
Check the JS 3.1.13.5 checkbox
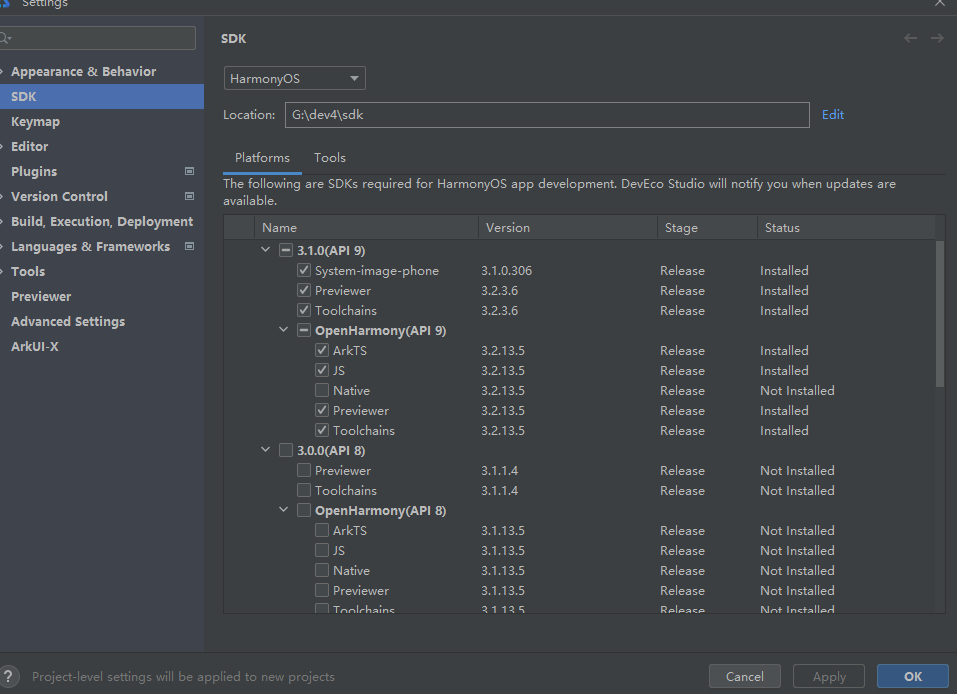tap(322, 551)
